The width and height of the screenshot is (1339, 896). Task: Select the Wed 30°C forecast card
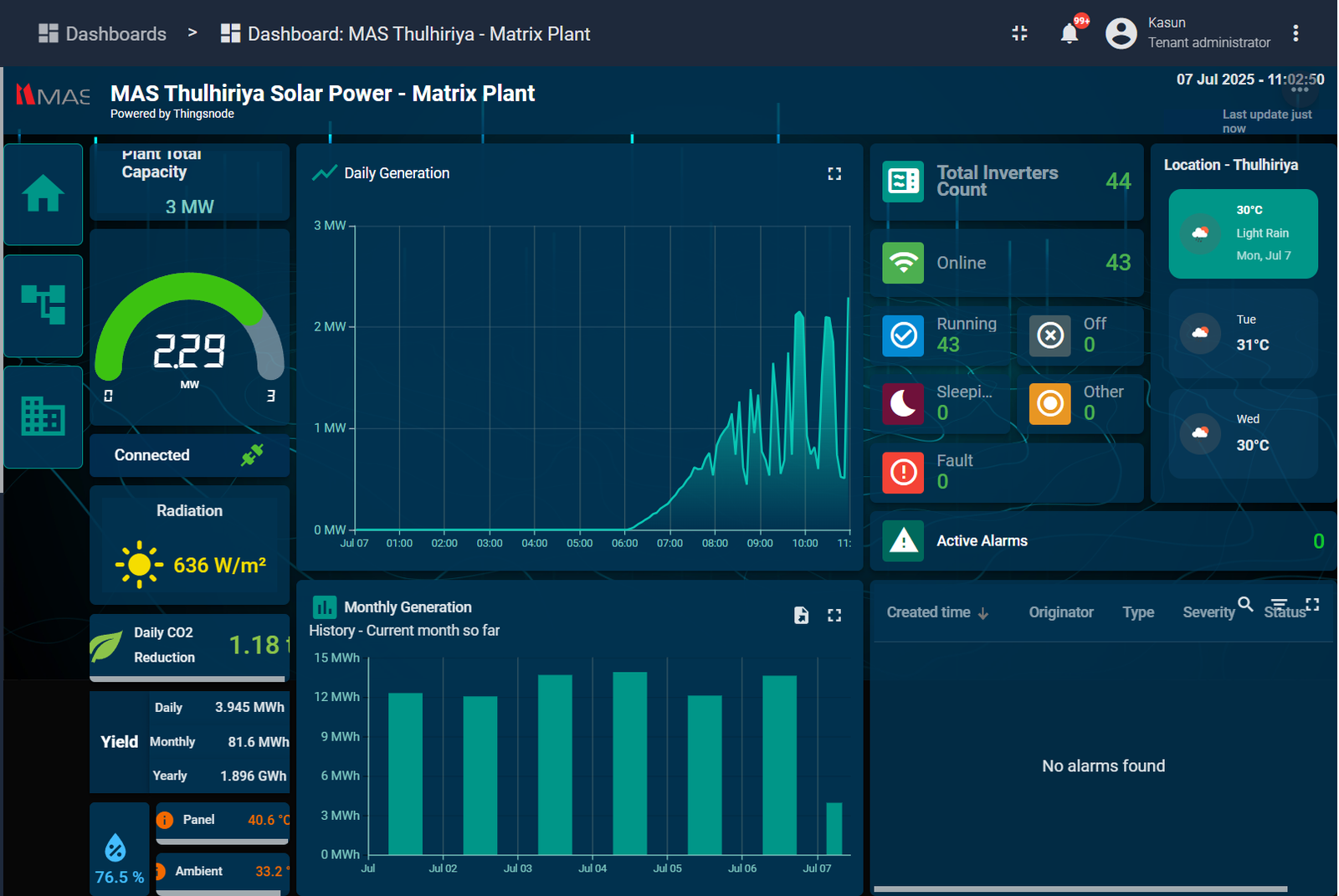pyautogui.click(x=1243, y=433)
